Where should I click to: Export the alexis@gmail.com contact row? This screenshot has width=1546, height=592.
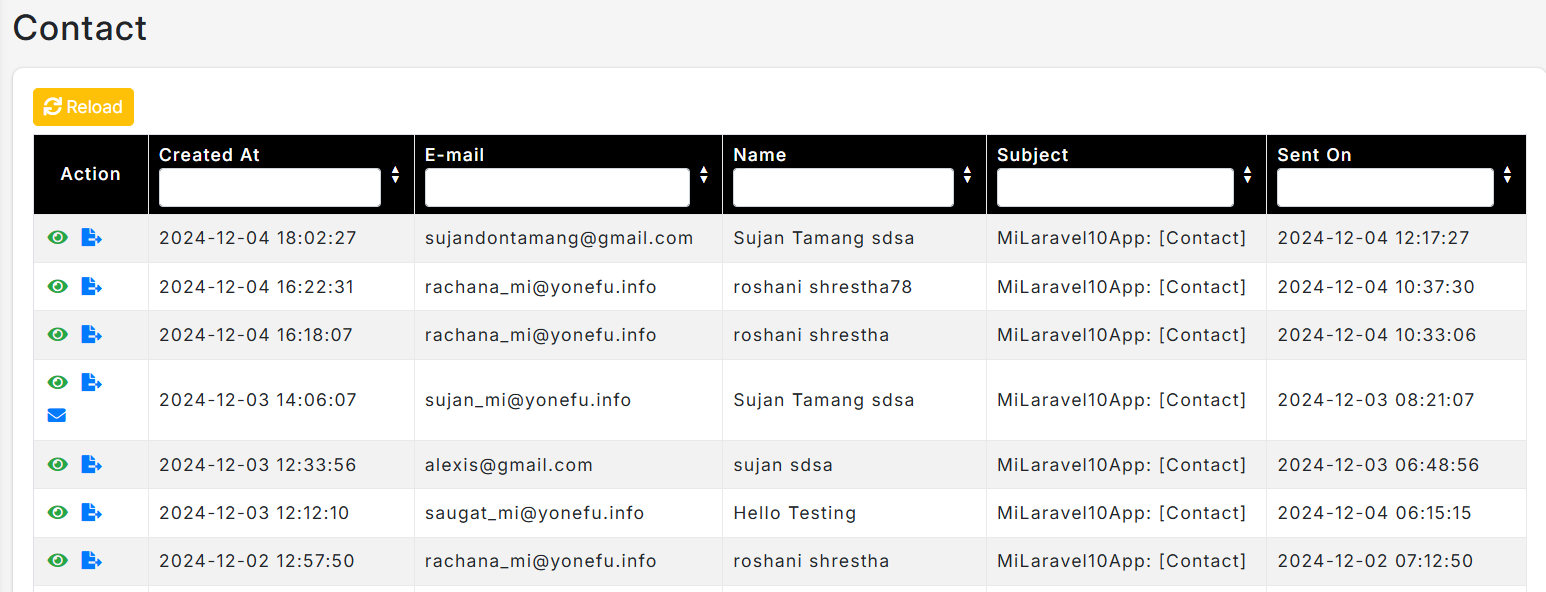[91, 464]
